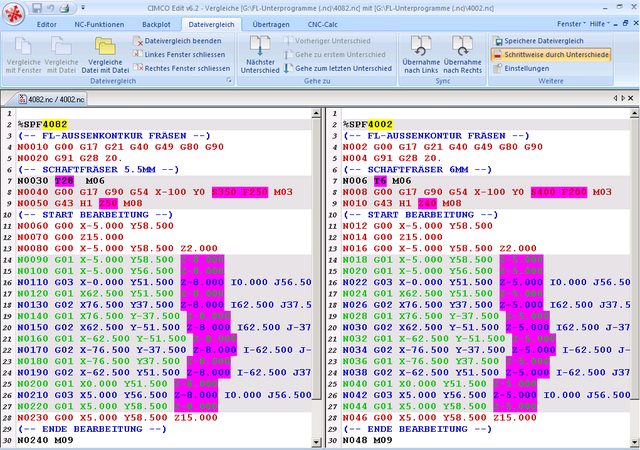Click the Undo icon in quick access toolbar
640x450 pixels.
51,8
